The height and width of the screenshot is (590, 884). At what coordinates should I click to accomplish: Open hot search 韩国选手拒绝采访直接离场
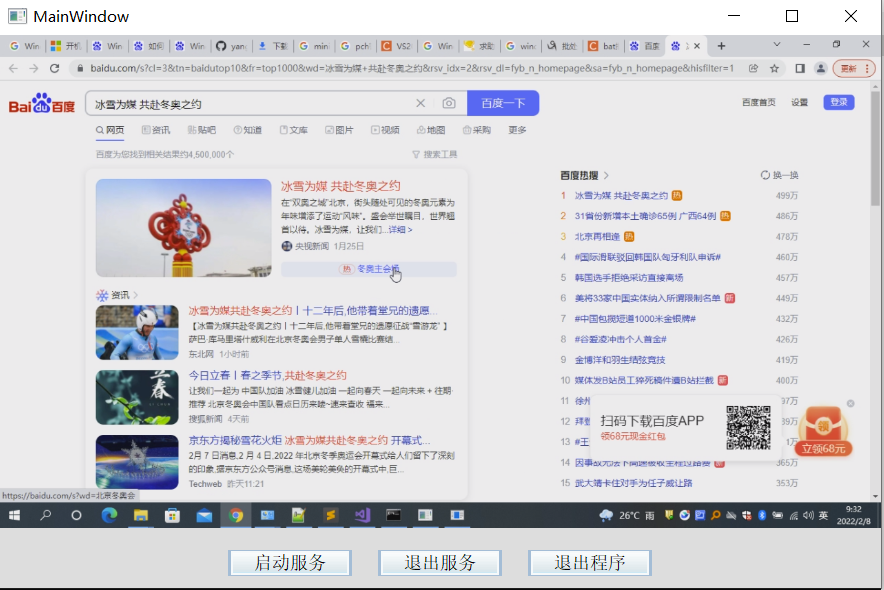coord(629,278)
